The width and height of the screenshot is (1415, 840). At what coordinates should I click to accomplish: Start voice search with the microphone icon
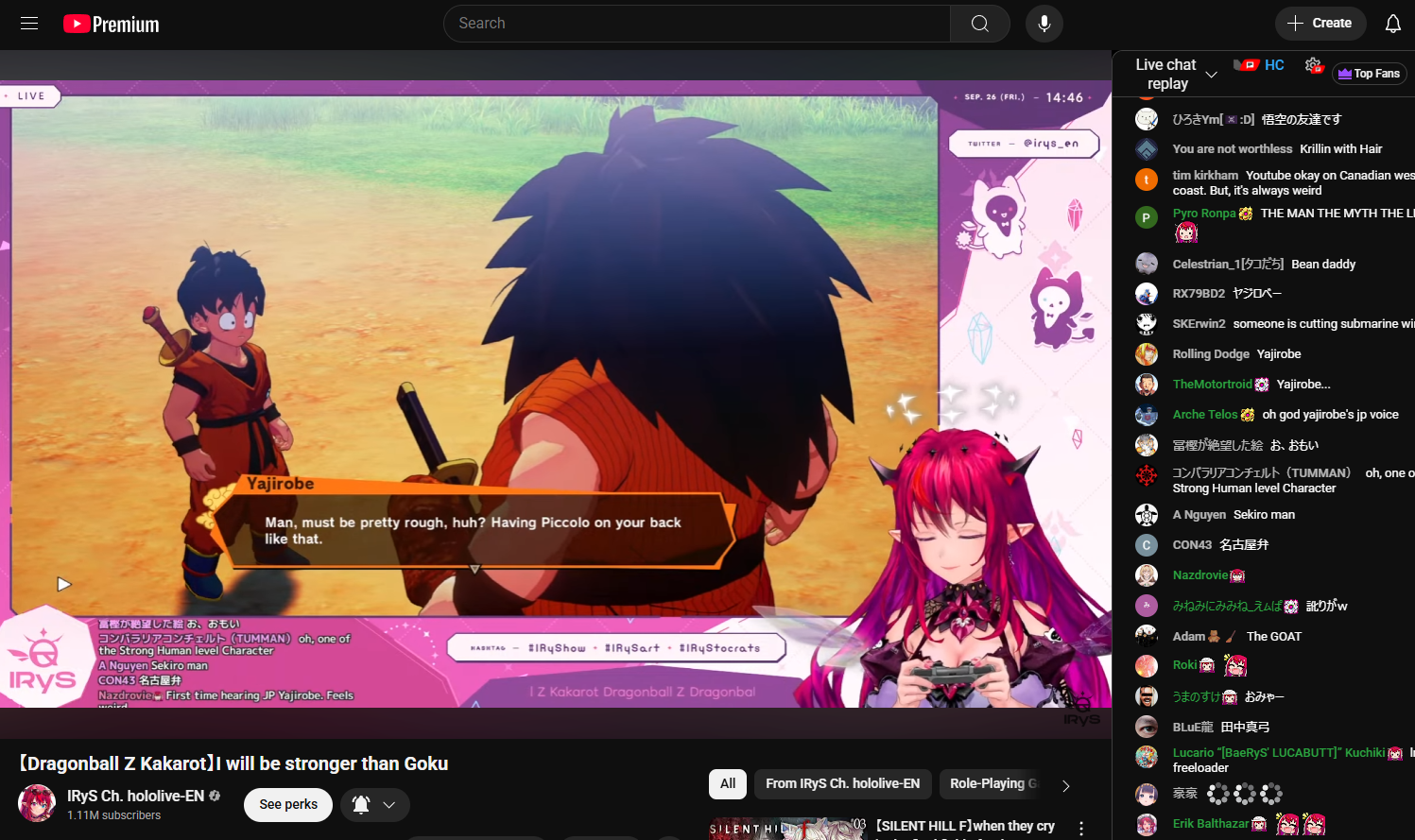pos(1044,24)
